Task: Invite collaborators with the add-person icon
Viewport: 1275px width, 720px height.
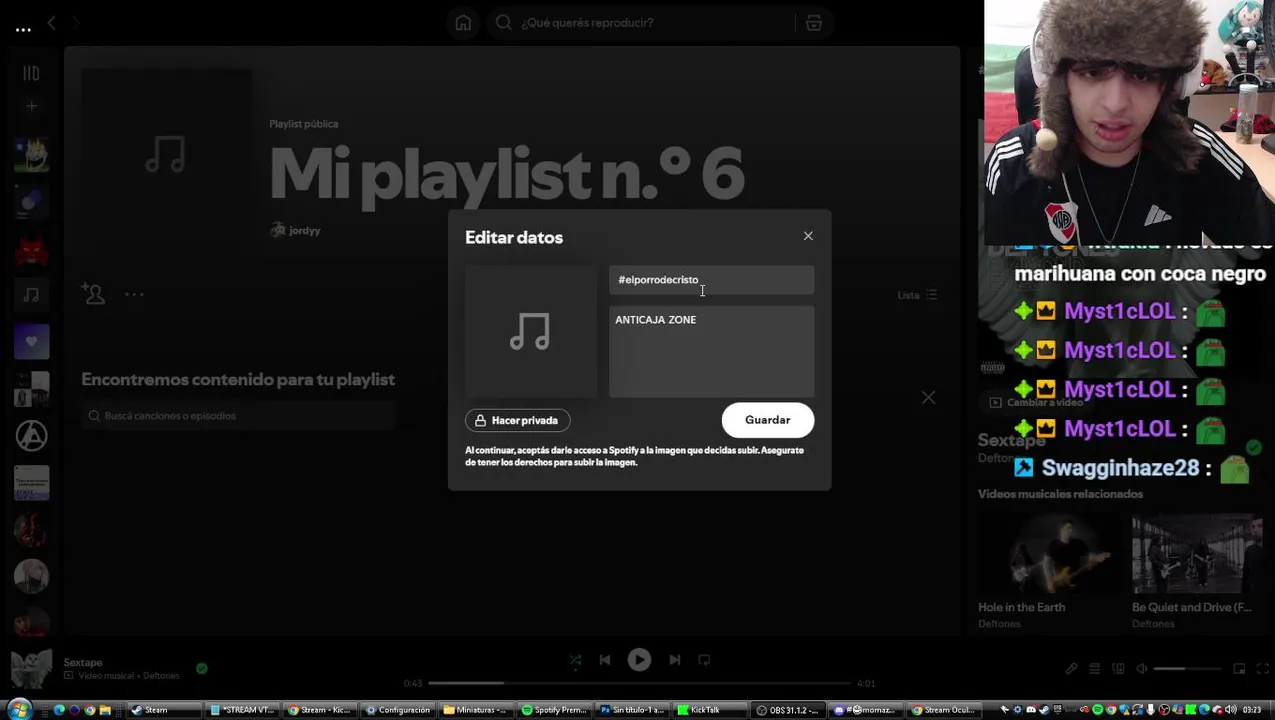Action: (x=93, y=294)
